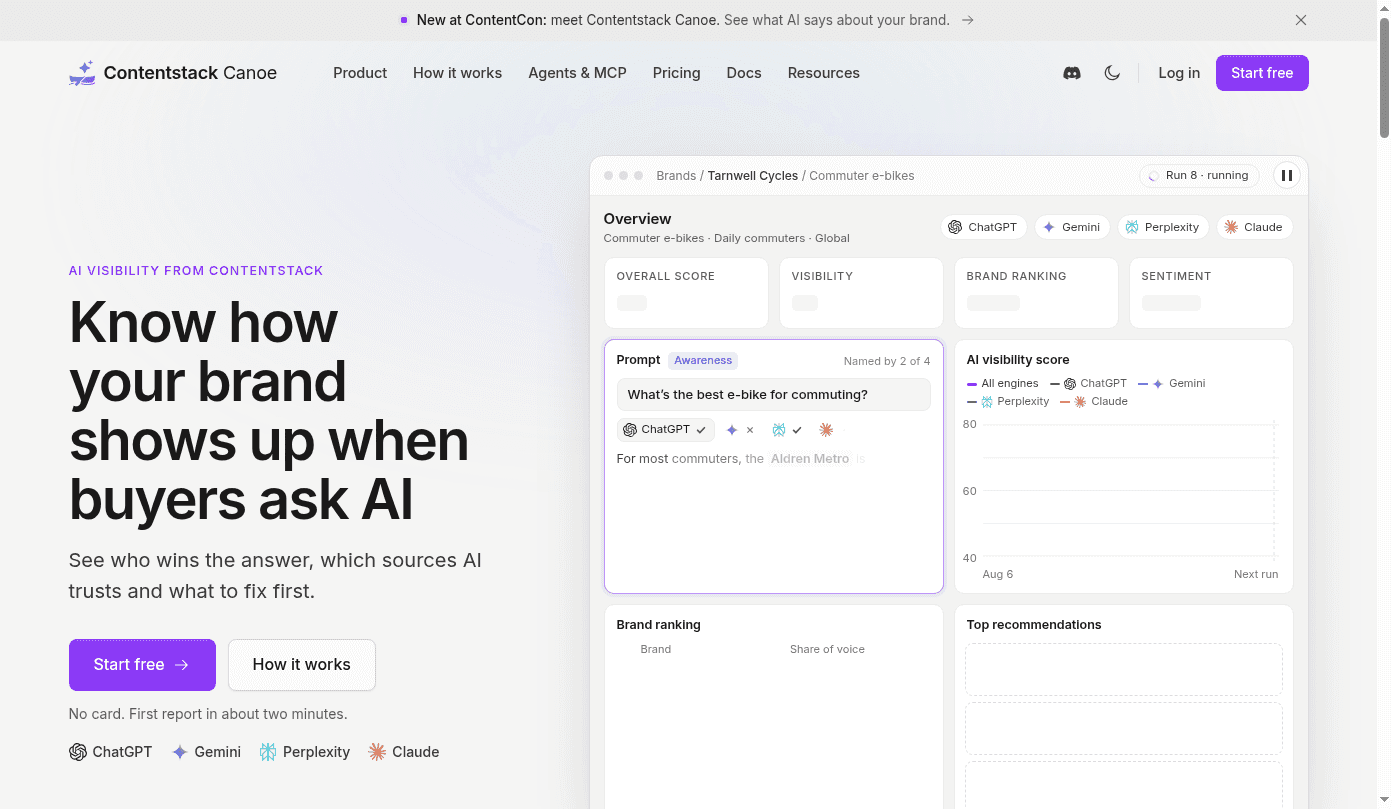Click Perplexity logo under hero buttons

(305, 752)
